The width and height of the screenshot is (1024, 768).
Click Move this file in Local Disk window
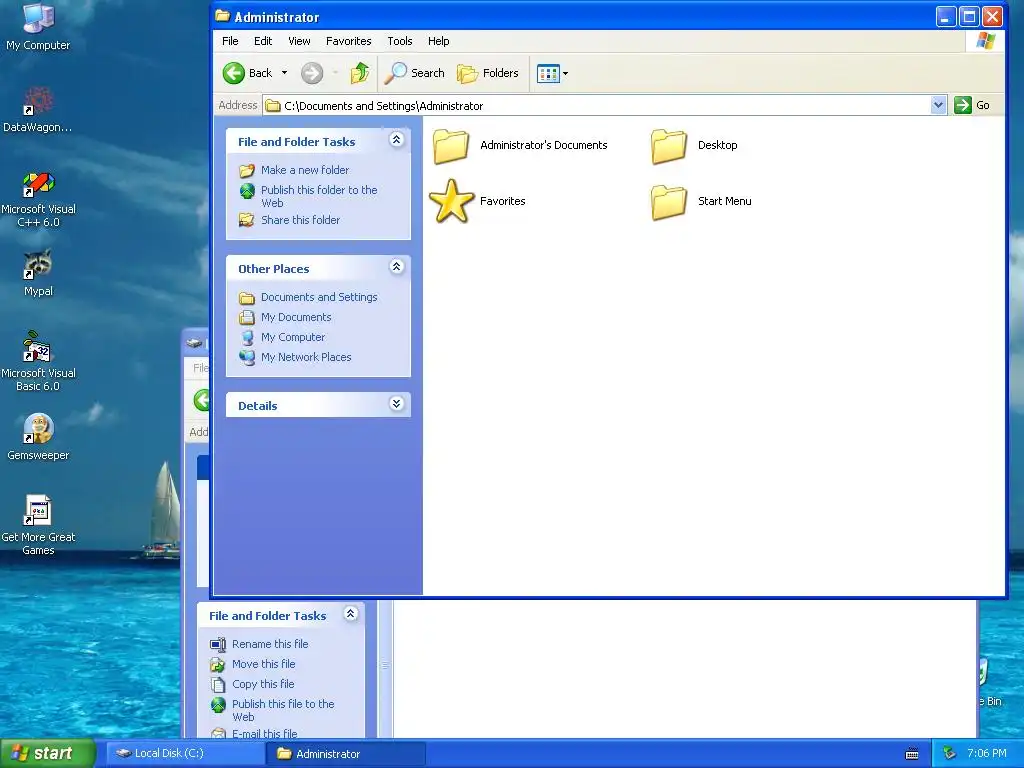coord(264,664)
